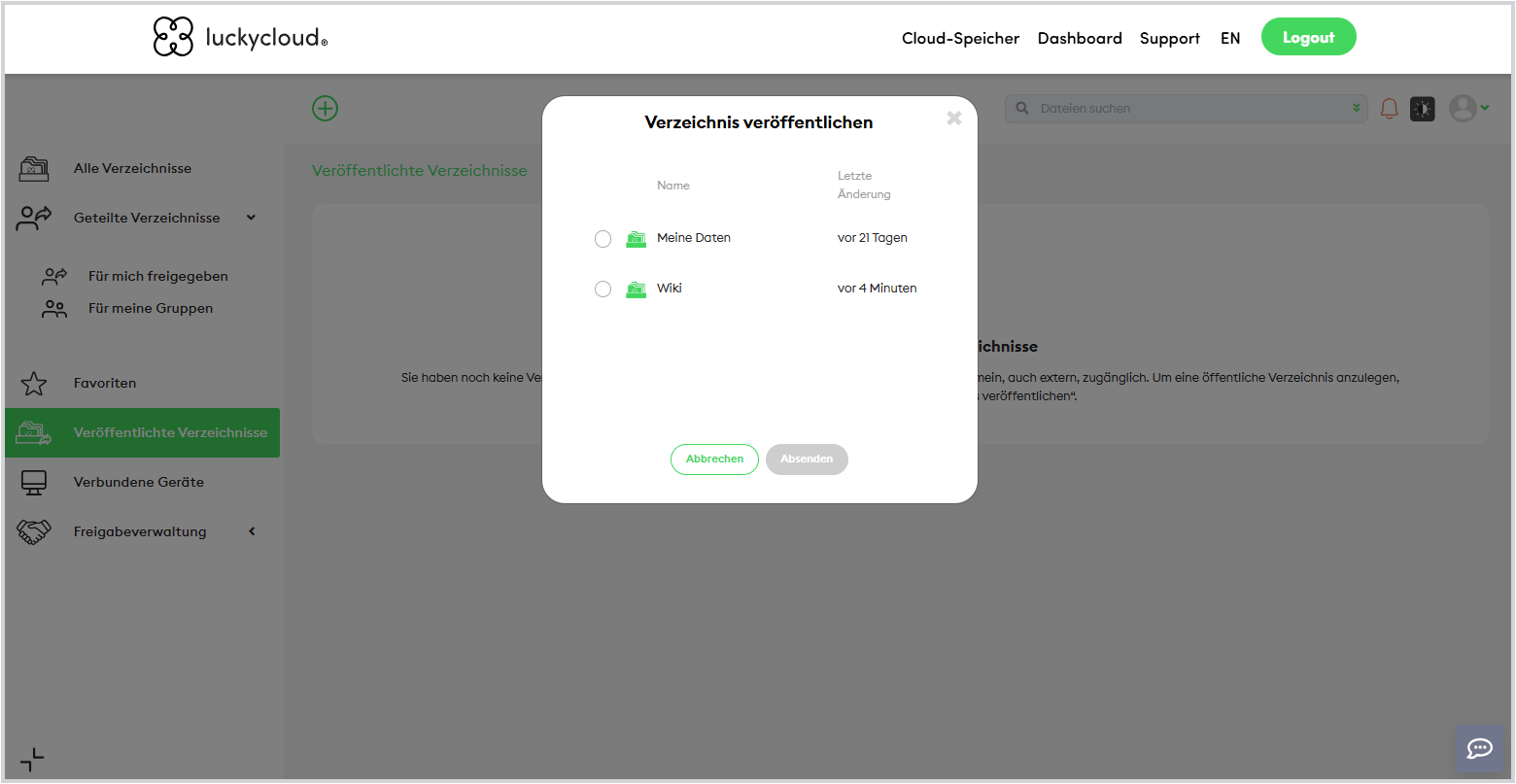Click the Veröffentlichte Verzeichnisse page heading

click(x=420, y=170)
